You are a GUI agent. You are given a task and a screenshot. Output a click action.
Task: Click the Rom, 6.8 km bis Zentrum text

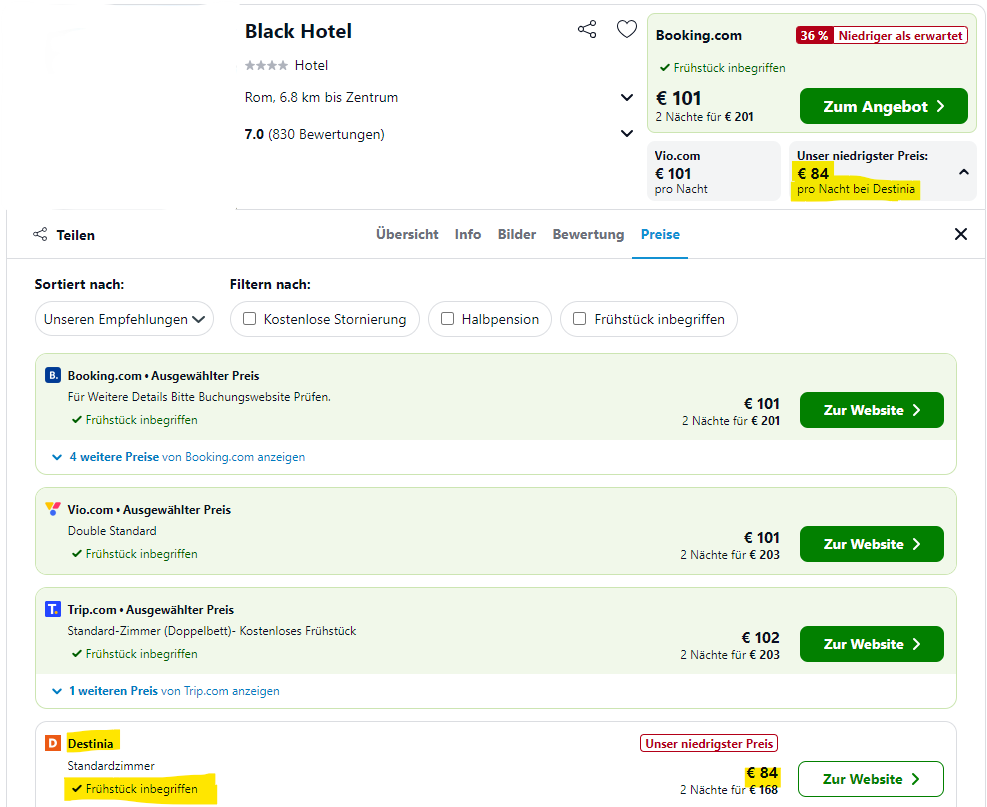(x=321, y=98)
